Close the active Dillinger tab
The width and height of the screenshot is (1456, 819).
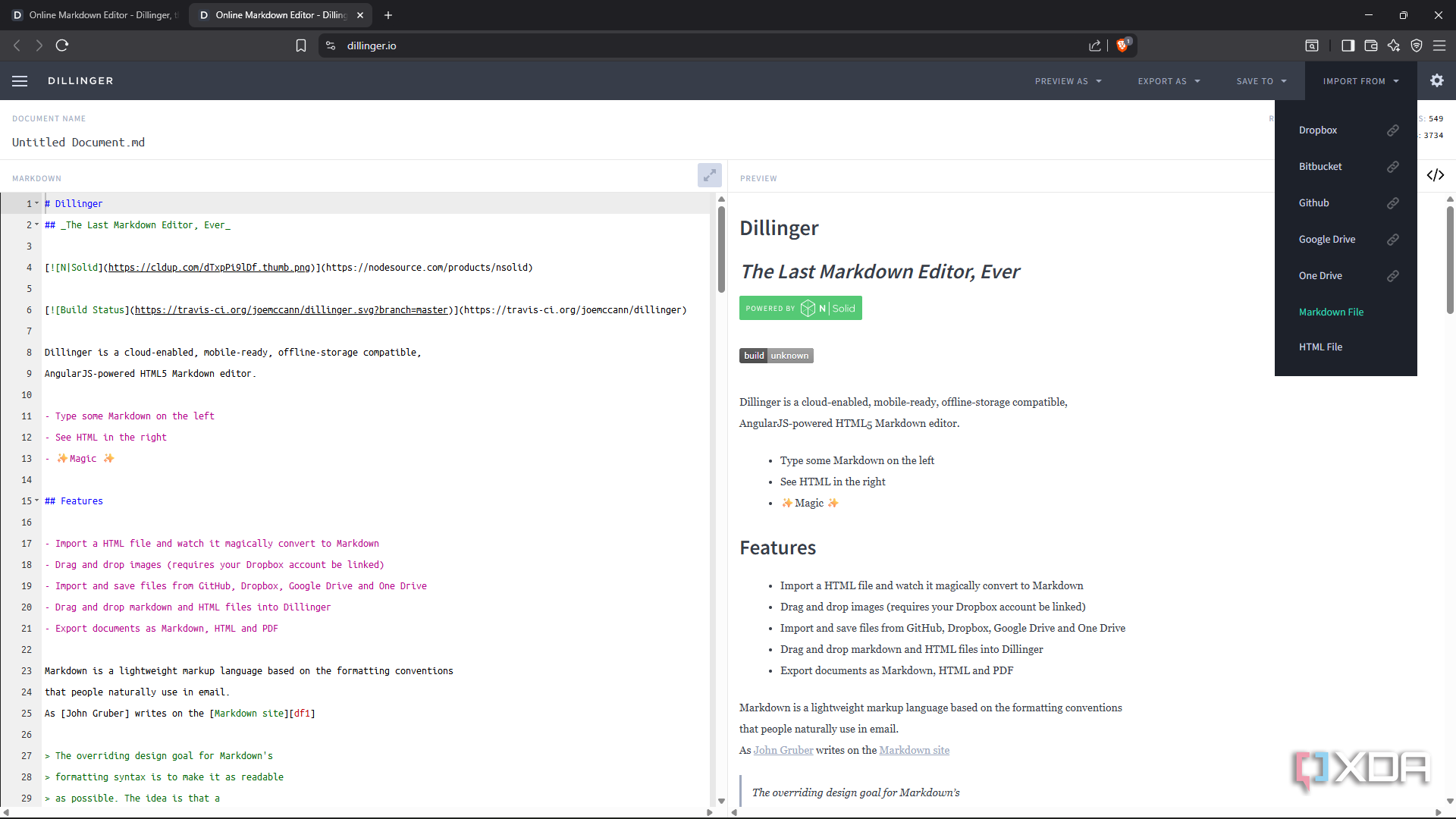tap(360, 15)
